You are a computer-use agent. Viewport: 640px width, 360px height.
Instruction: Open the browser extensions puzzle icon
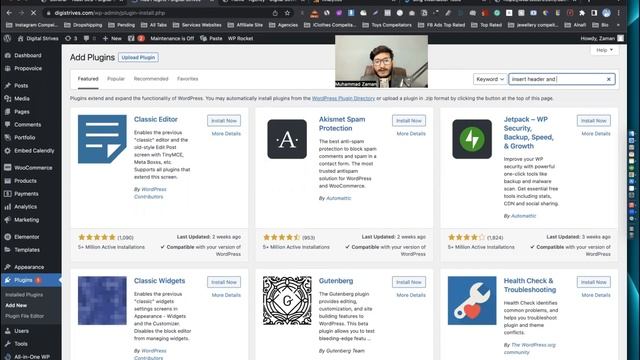(x=582, y=13)
